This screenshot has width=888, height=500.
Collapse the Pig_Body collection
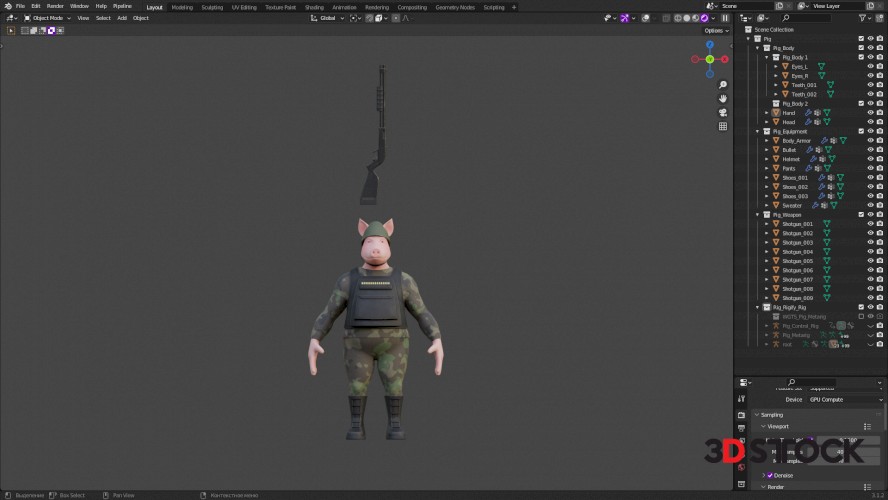pyautogui.click(x=758, y=48)
